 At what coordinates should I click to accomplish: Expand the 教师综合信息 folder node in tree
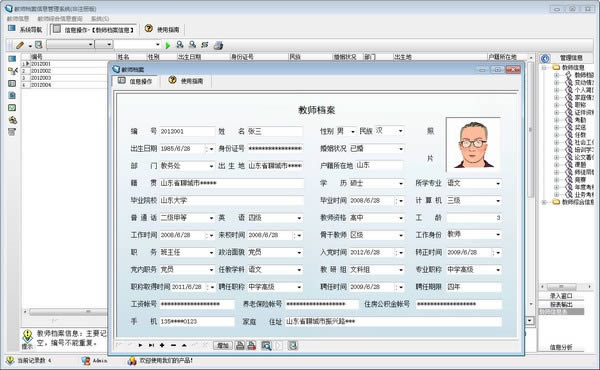point(544,202)
